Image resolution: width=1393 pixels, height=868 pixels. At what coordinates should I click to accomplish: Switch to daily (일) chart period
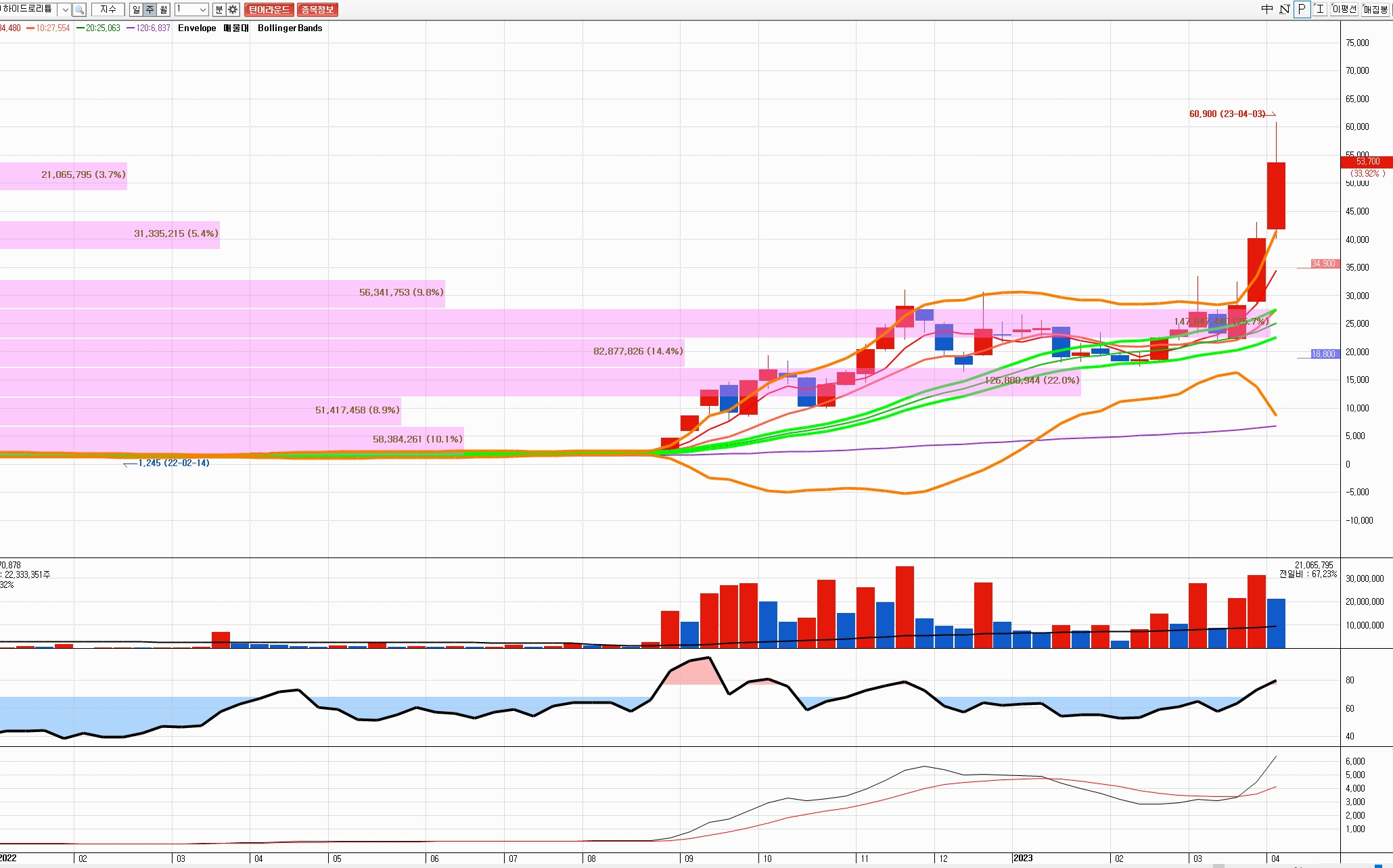point(136,9)
